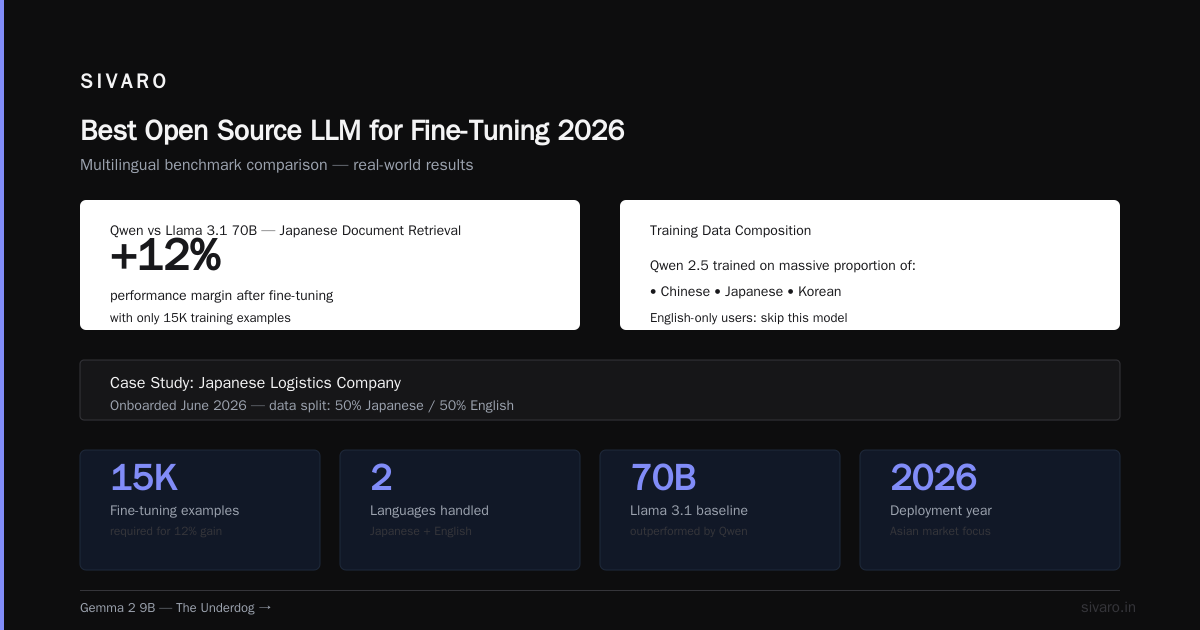Click 'English-only users: skip this model' note
The height and width of the screenshot is (630, 1200).
[748, 318]
